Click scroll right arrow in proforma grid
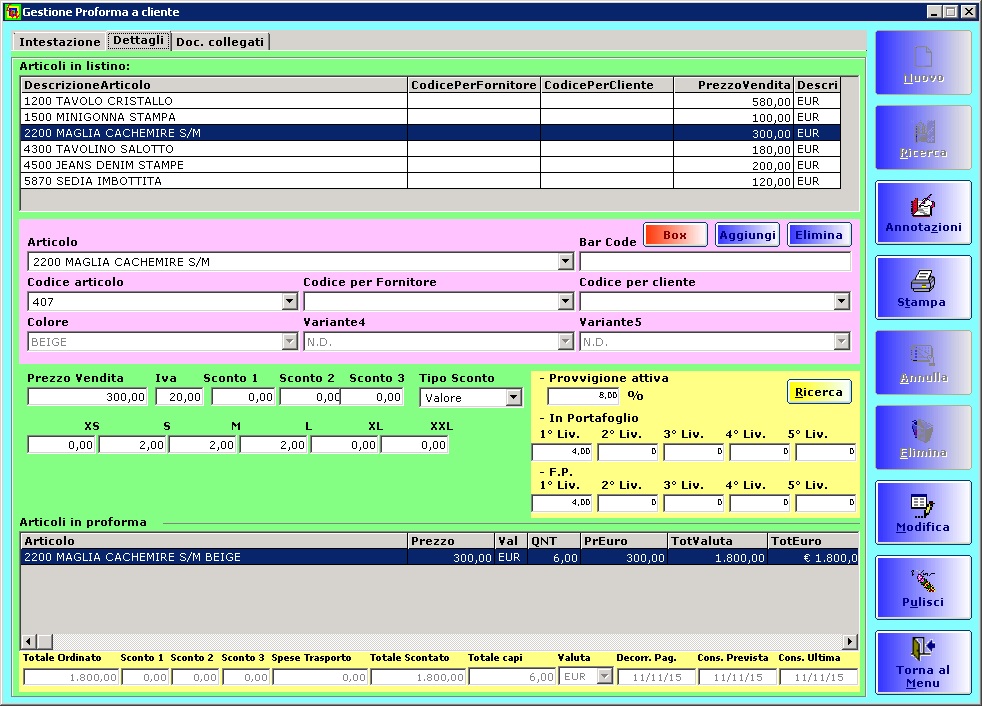Screen dimensions: 982x706 click(x=850, y=641)
